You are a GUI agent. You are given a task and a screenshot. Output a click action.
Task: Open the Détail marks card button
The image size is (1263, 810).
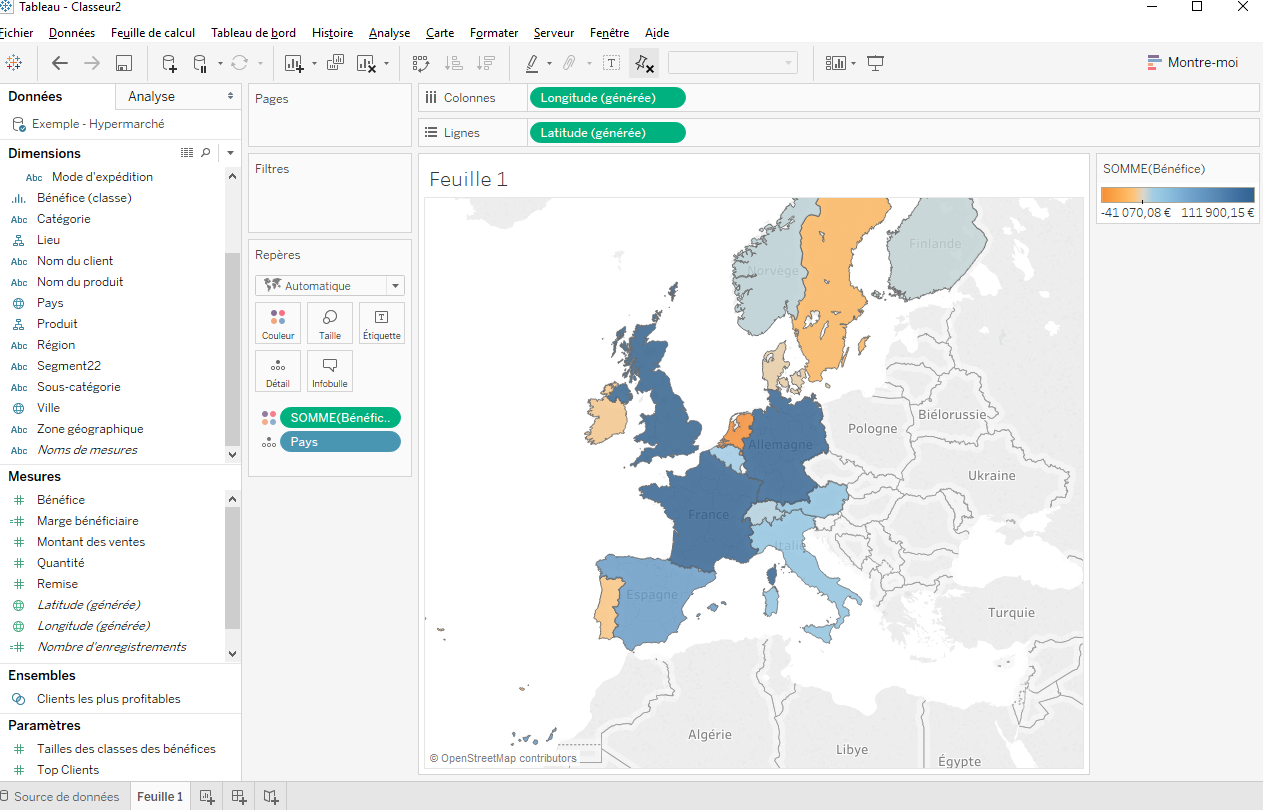point(278,371)
